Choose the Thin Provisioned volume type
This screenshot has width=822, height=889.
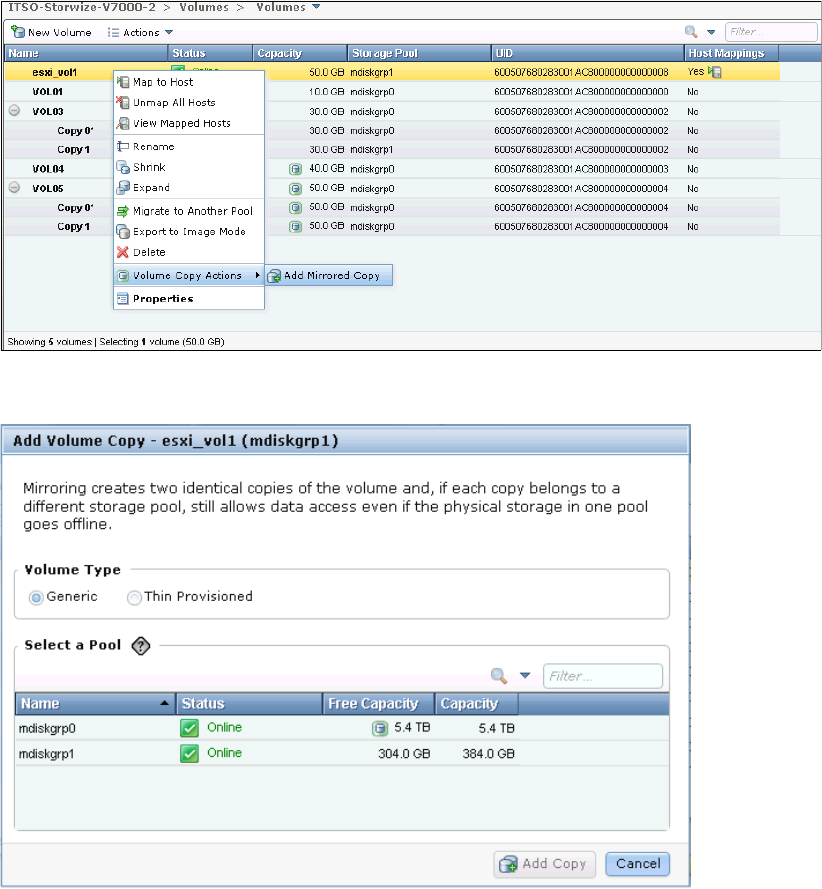coord(134,597)
